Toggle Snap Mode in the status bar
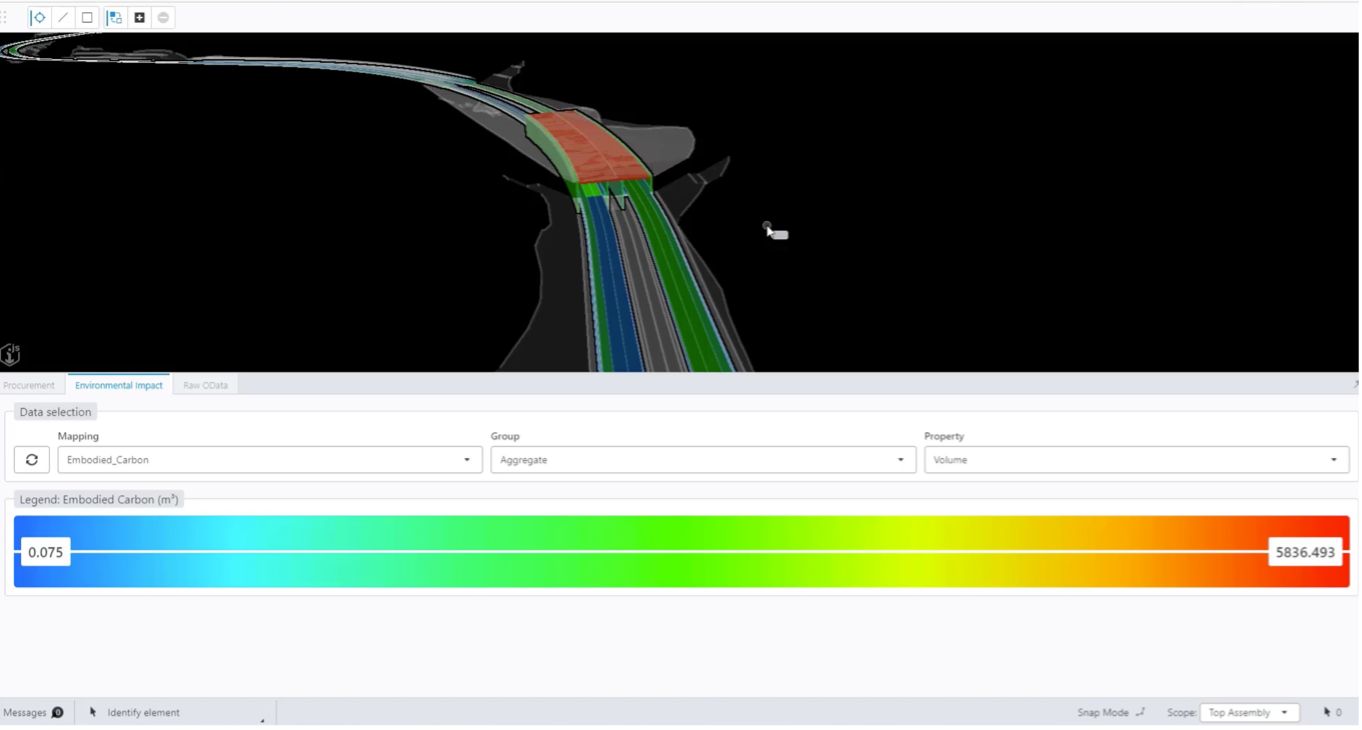1362x730 pixels. (x=1108, y=712)
